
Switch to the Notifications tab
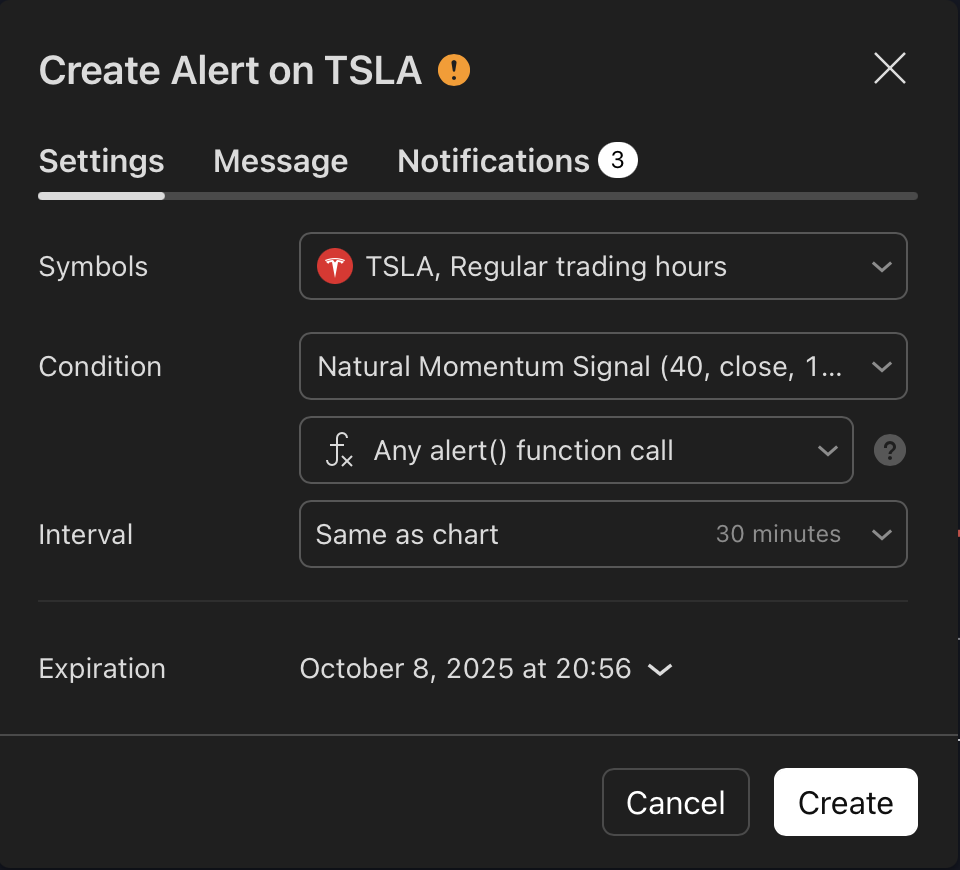click(x=493, y=162)
